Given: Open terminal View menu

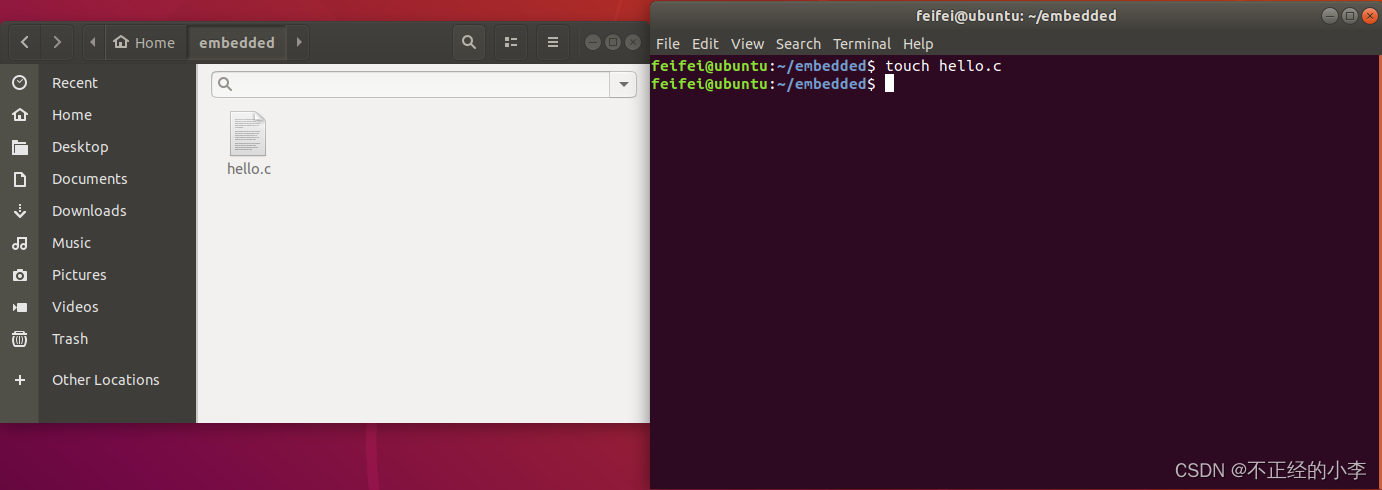Looking at the screenshot, I should coord(747,44).
